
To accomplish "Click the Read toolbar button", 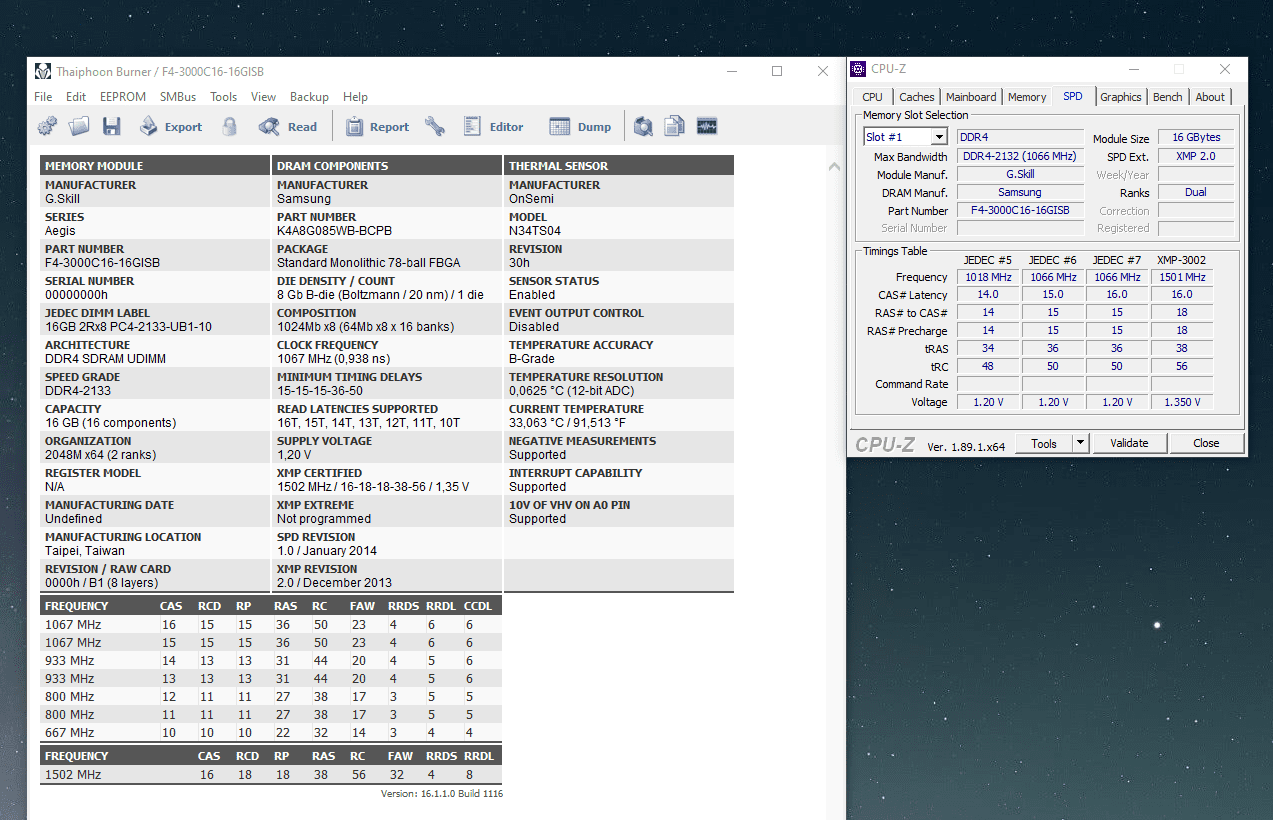I will [288, 127].
